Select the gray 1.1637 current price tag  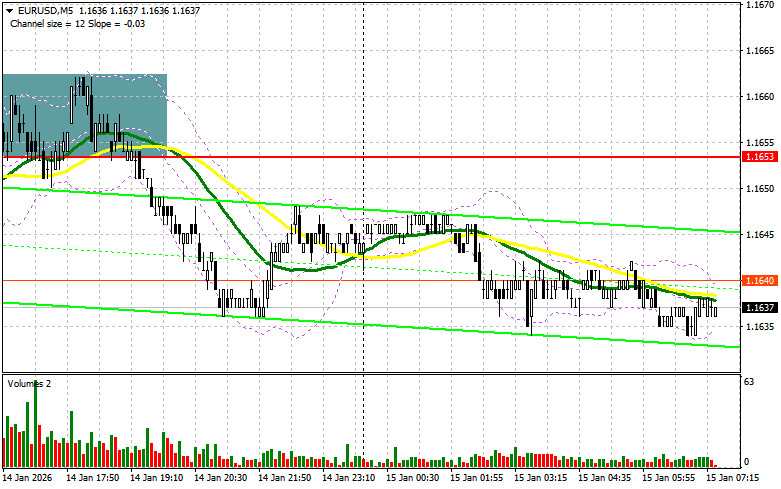point(759,308)
